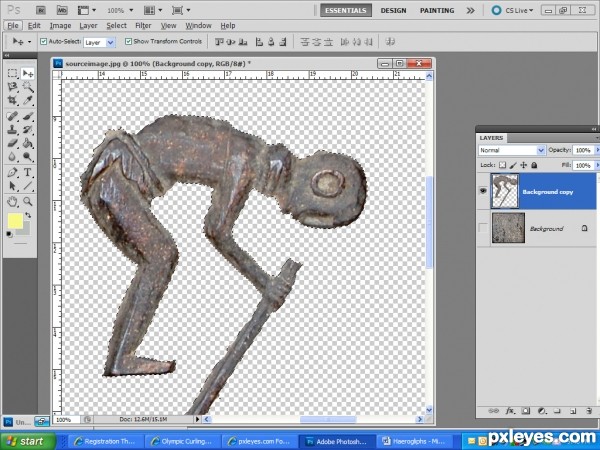The image size is (600, 450).
Task: Select the Lasso tool
Action: pyautogui.click(x=13, y=87)
